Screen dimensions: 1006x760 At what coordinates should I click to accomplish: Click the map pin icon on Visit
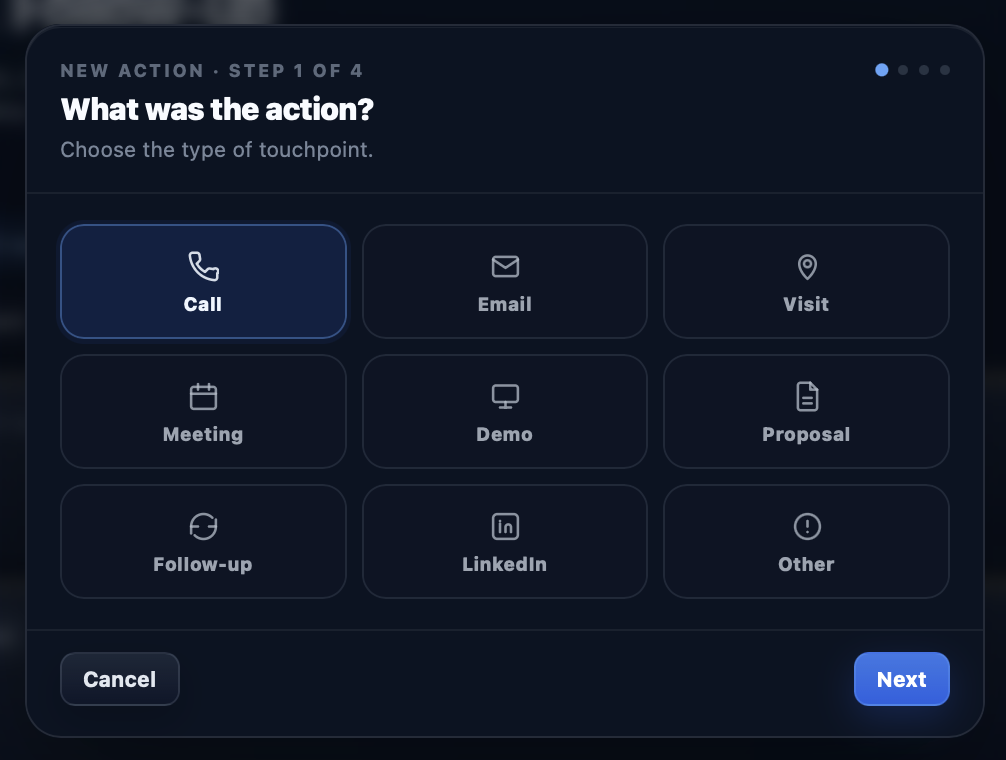(806, 267)
